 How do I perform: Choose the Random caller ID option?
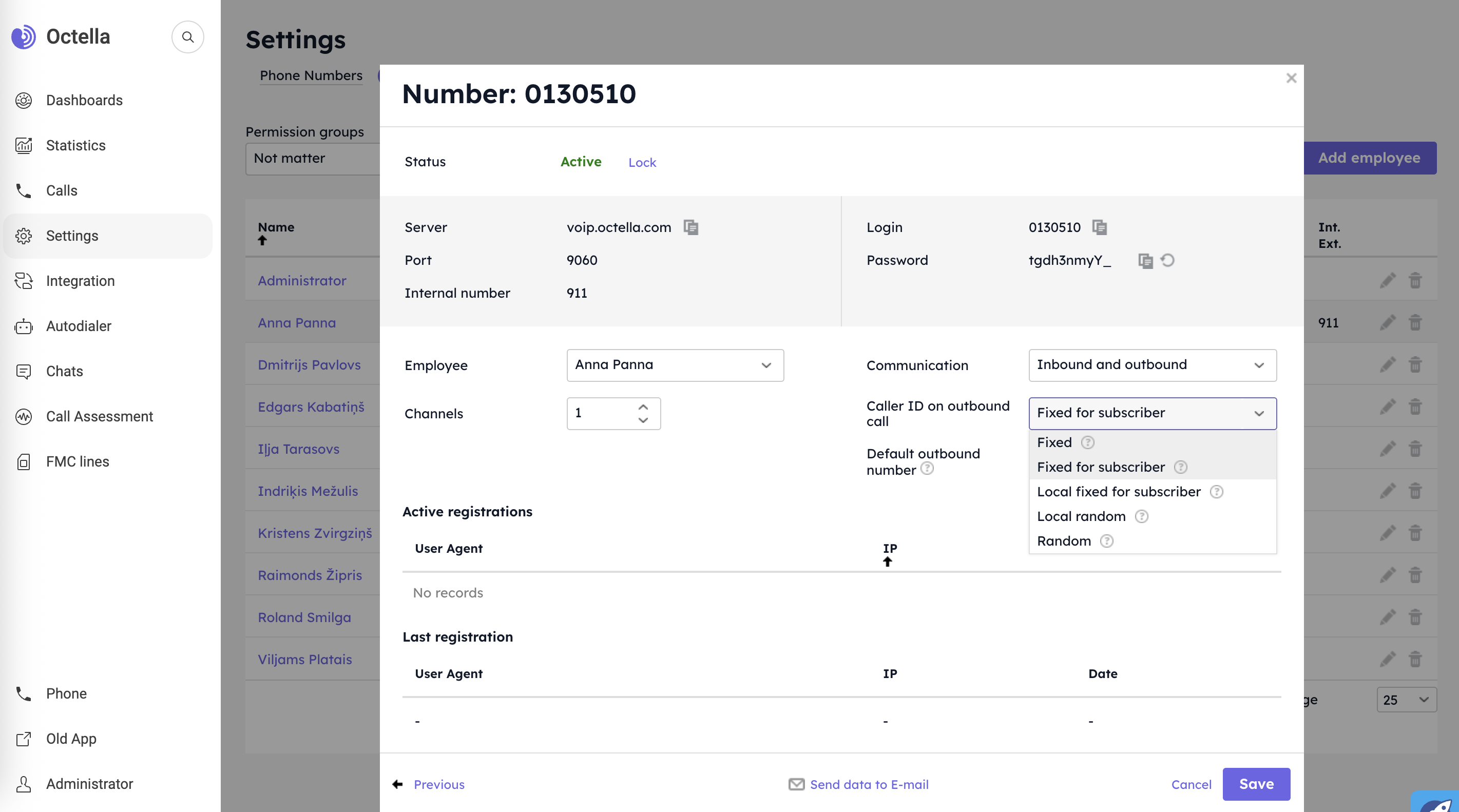point(1064,541)
